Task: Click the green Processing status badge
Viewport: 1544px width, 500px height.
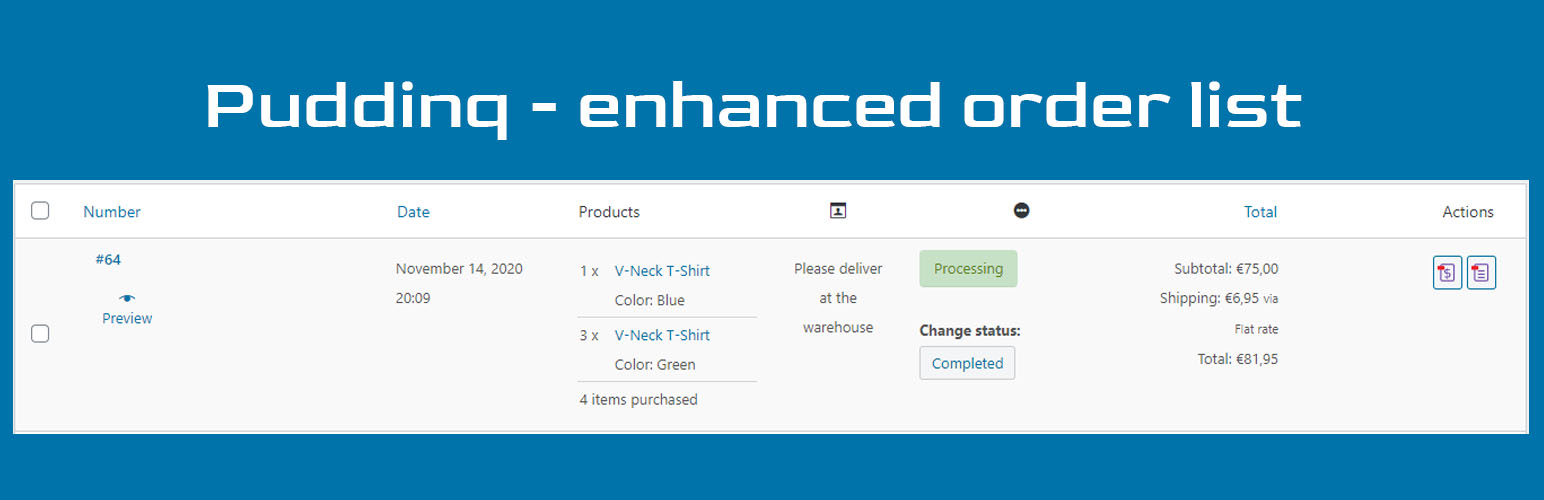Action: [968, 269]
